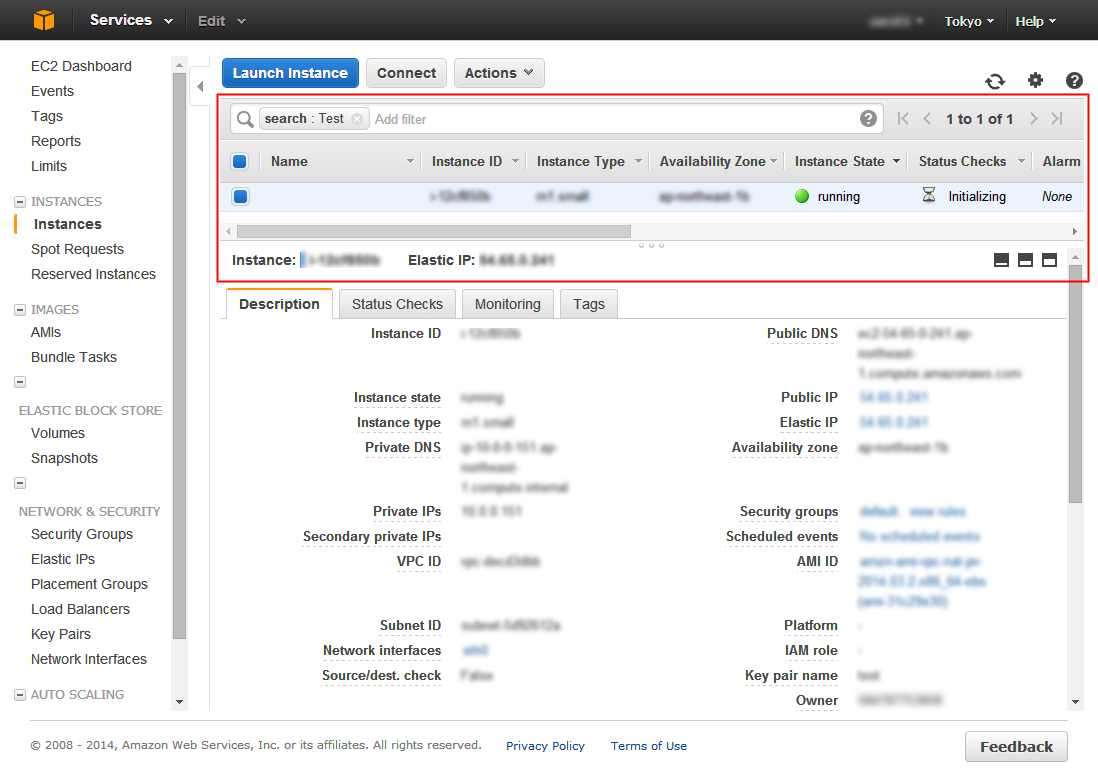Remove the 'search : Test' filter tag
The image size is (1098, 771).
tap(357, 119)
